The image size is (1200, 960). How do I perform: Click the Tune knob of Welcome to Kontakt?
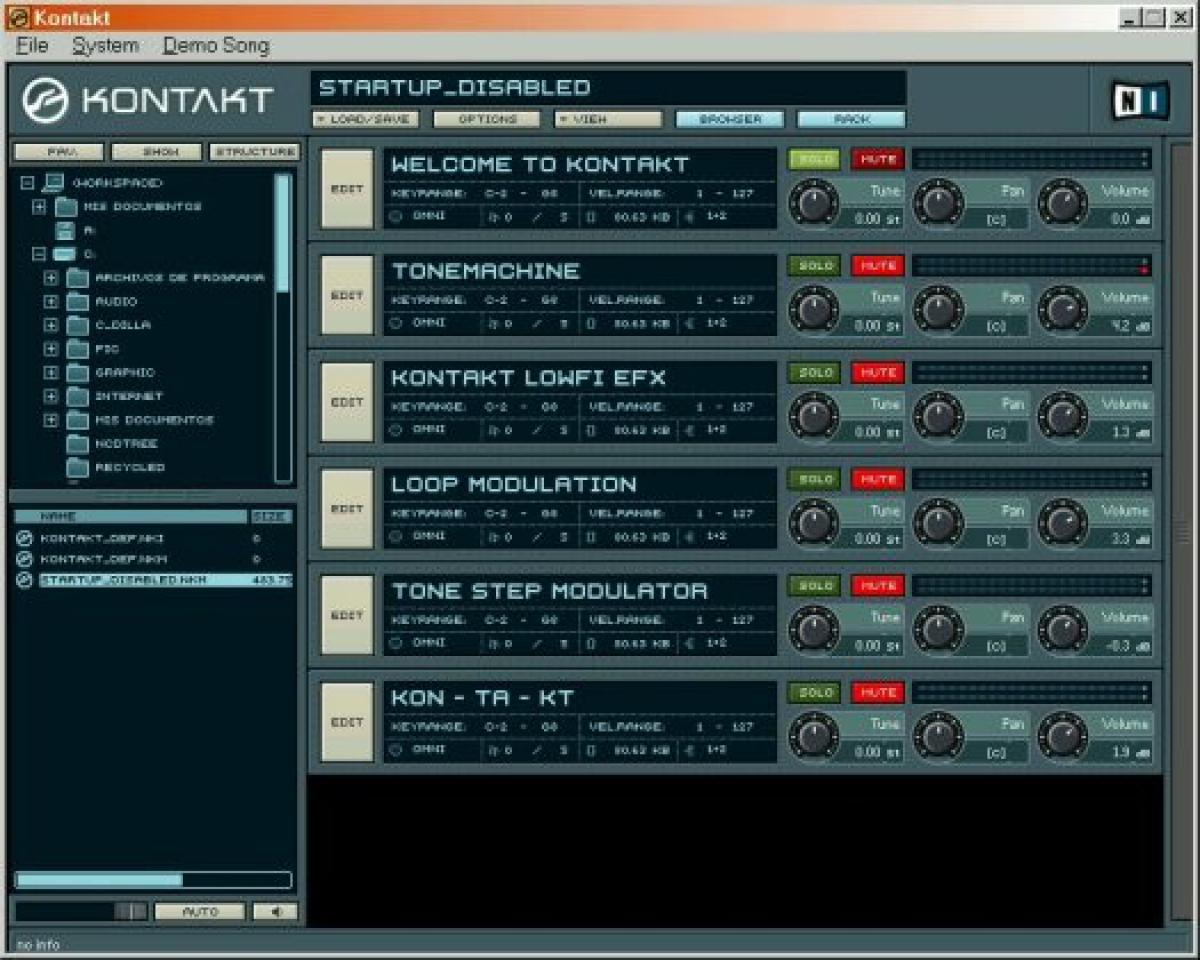click(814, 203)
